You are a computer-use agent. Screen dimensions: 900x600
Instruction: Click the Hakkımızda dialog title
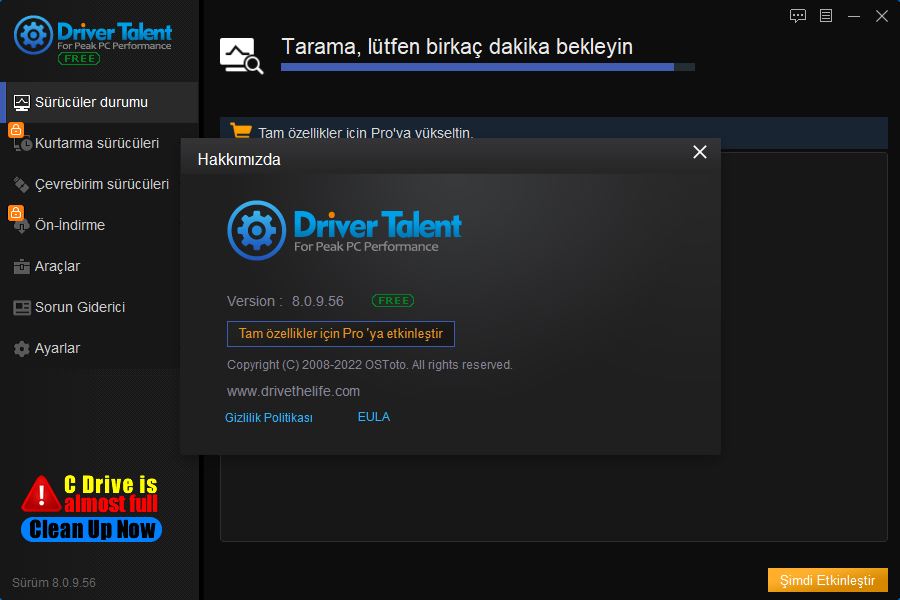pyautogui.click(x=239, y=160)
